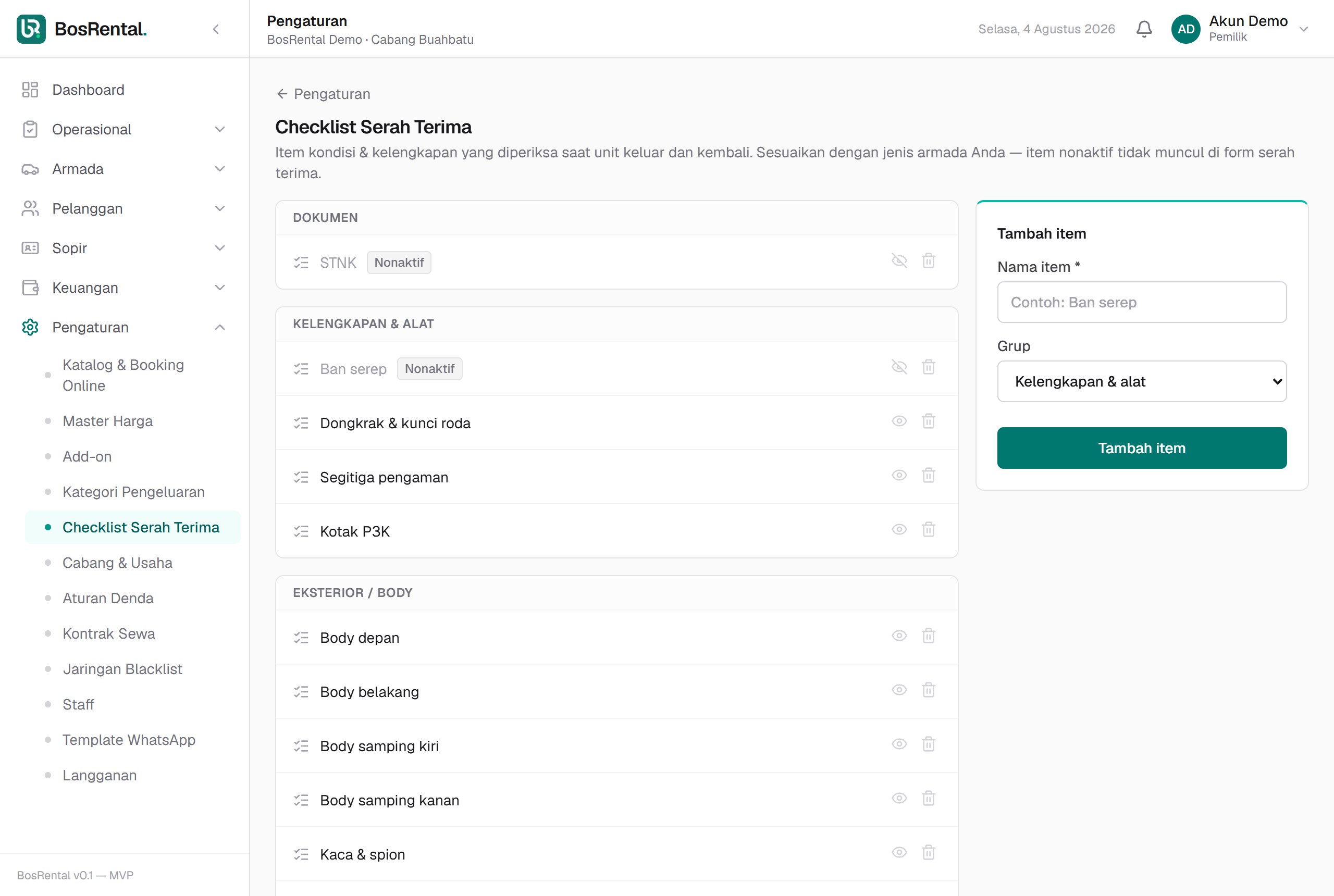Activate the STNK item via crossed-eye icon
1334x896 pixels.
tap(899, 261)
